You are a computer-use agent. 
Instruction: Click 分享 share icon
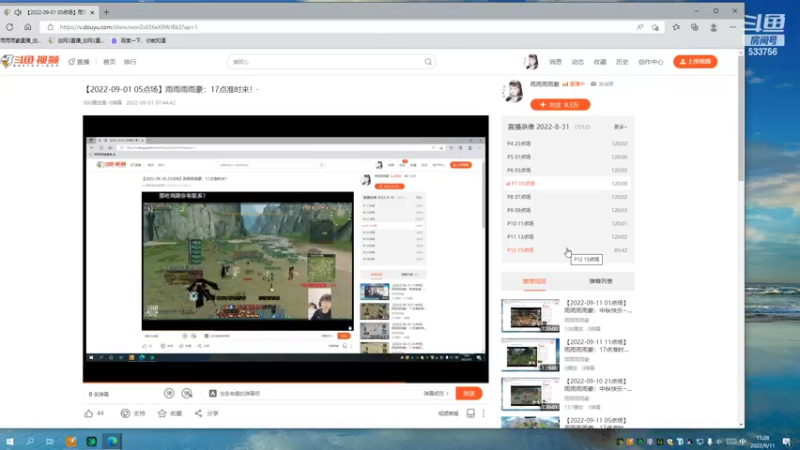[198, 413]
